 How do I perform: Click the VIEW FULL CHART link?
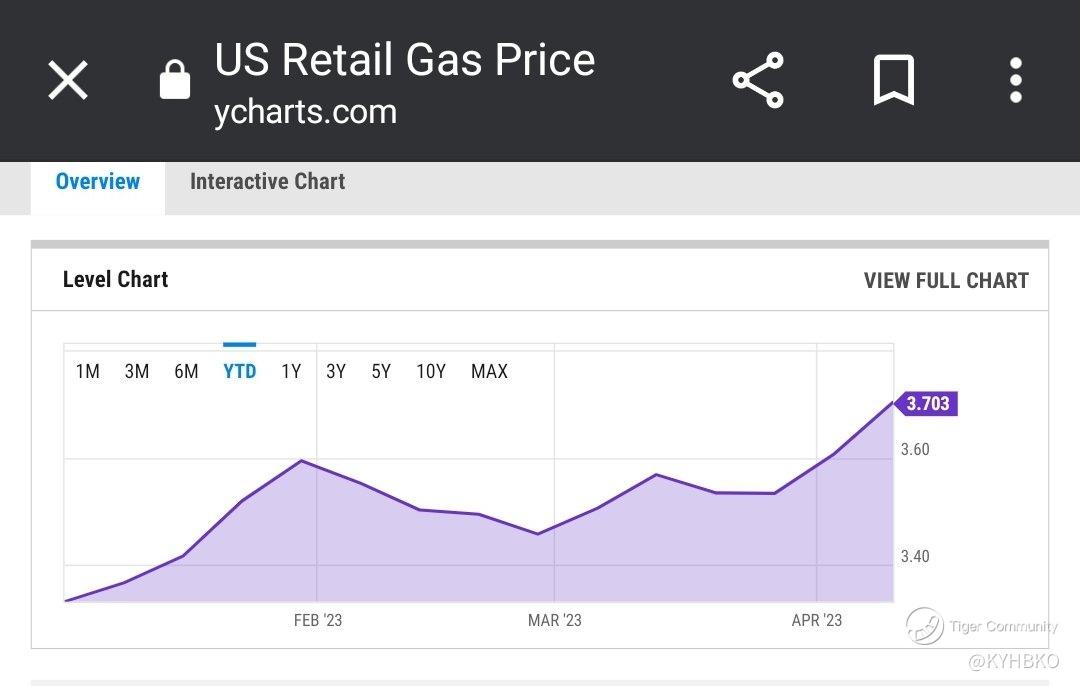[945, 281]
